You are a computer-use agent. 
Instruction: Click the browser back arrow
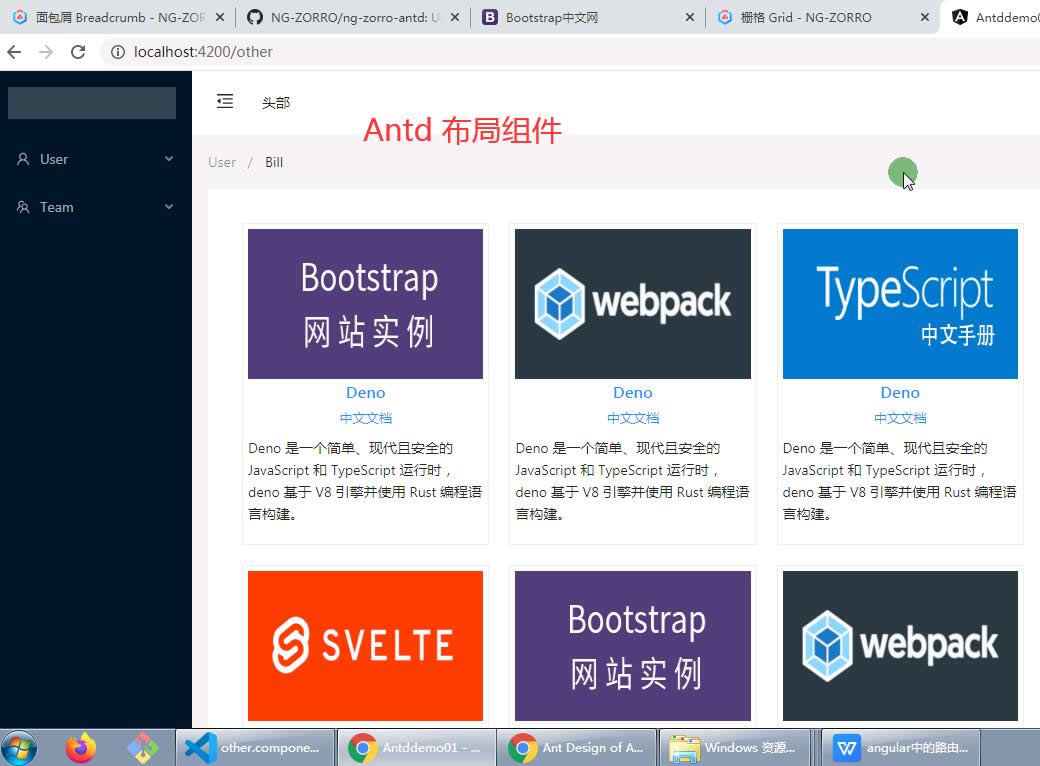(x=14, y=52)
